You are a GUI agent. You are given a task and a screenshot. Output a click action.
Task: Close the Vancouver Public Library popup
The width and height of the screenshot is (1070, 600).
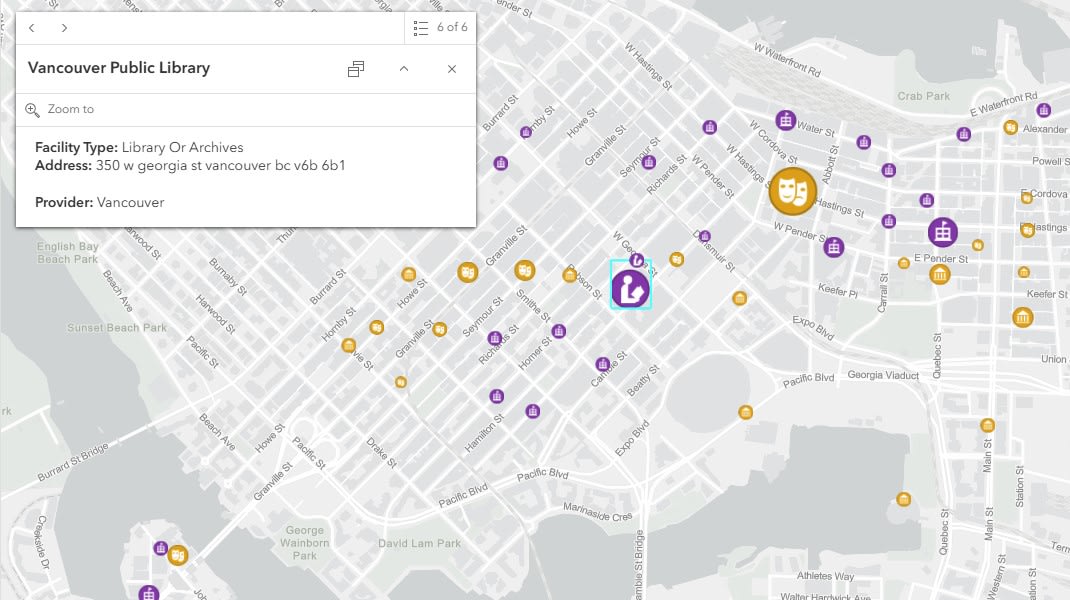click(x=452, y=69)
